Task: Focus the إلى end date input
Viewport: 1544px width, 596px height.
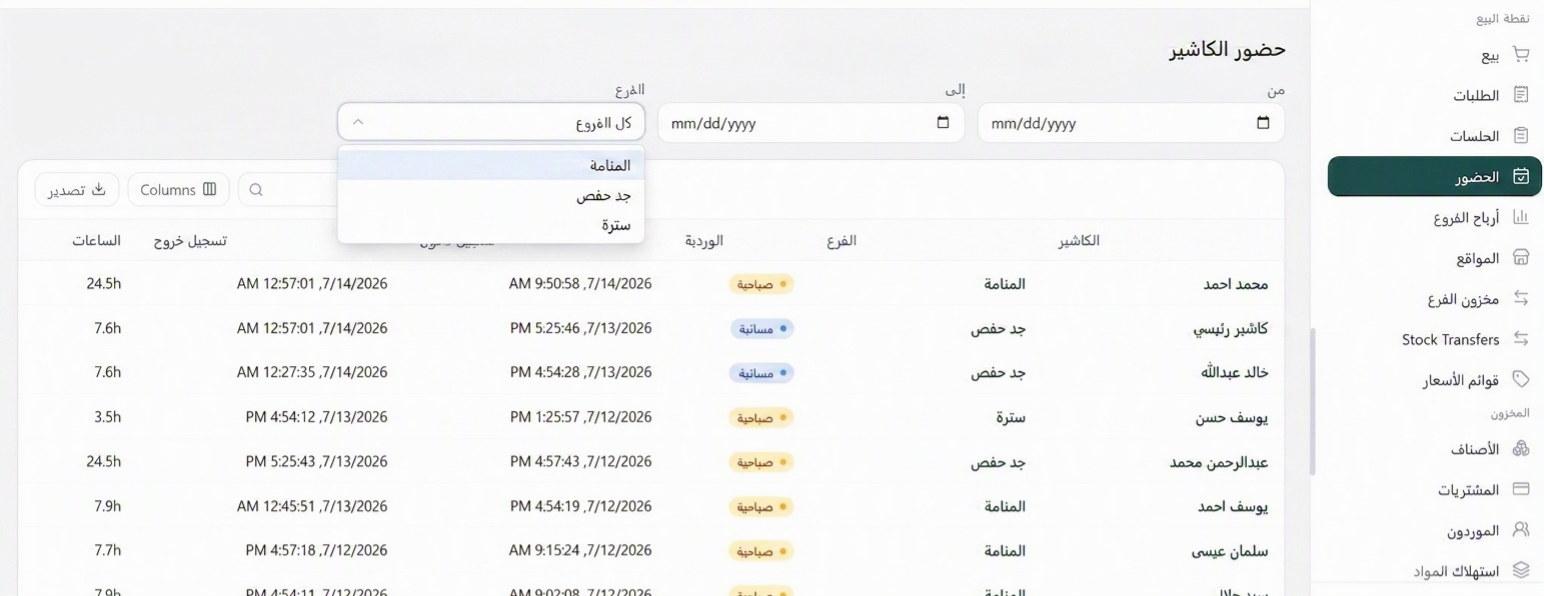Action: coord(811,123)
